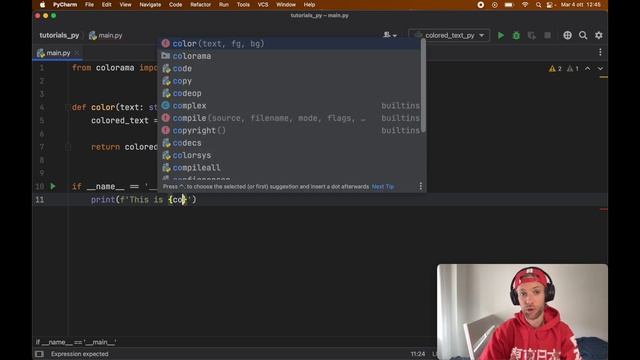This screenshot has width=640, height=360.
Task: Start debugging with the bug icon
Action: coord(516,36)
